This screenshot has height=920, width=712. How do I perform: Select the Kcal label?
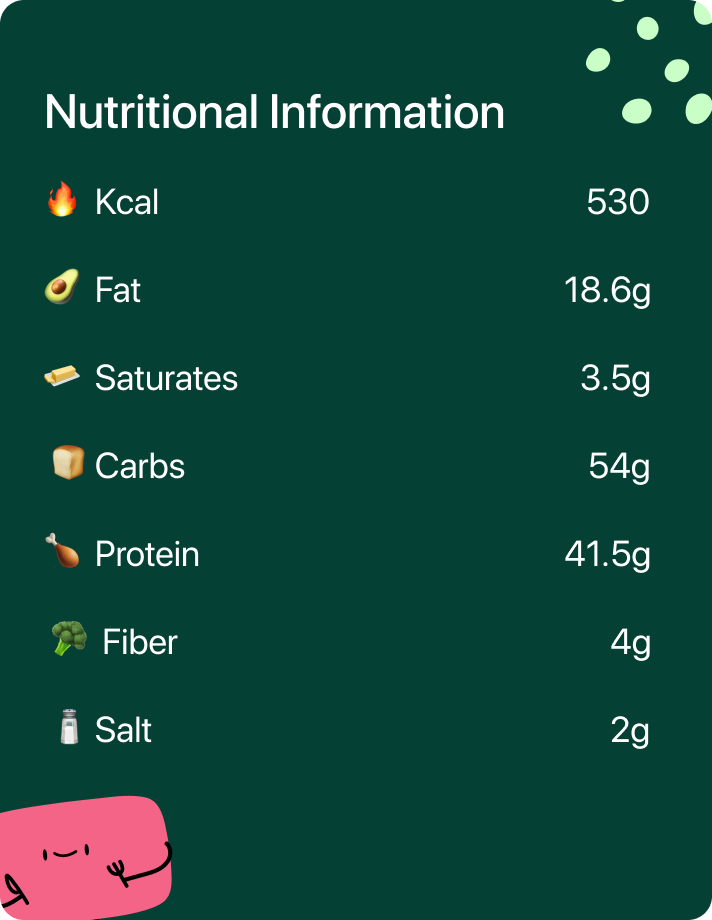pos(127,202)
